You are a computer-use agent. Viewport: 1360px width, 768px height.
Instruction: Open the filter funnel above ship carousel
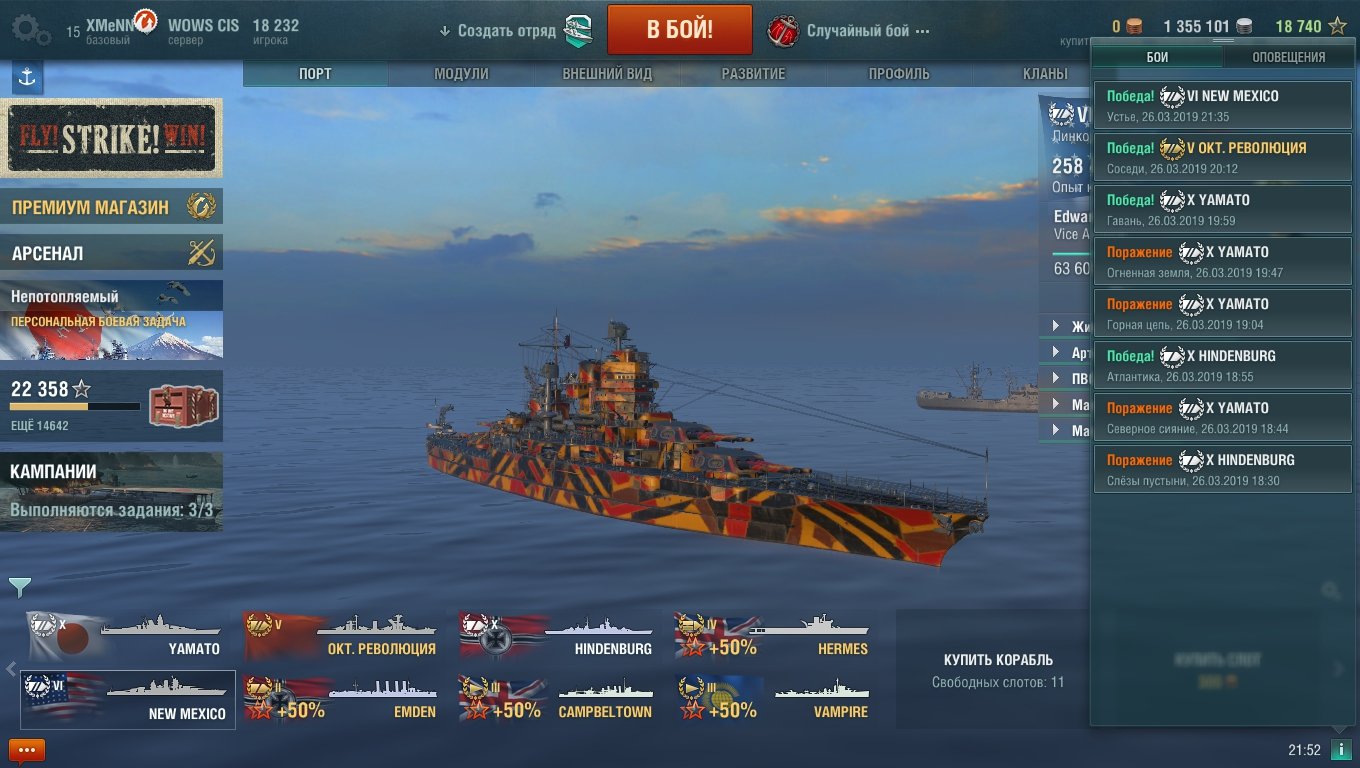19,587
